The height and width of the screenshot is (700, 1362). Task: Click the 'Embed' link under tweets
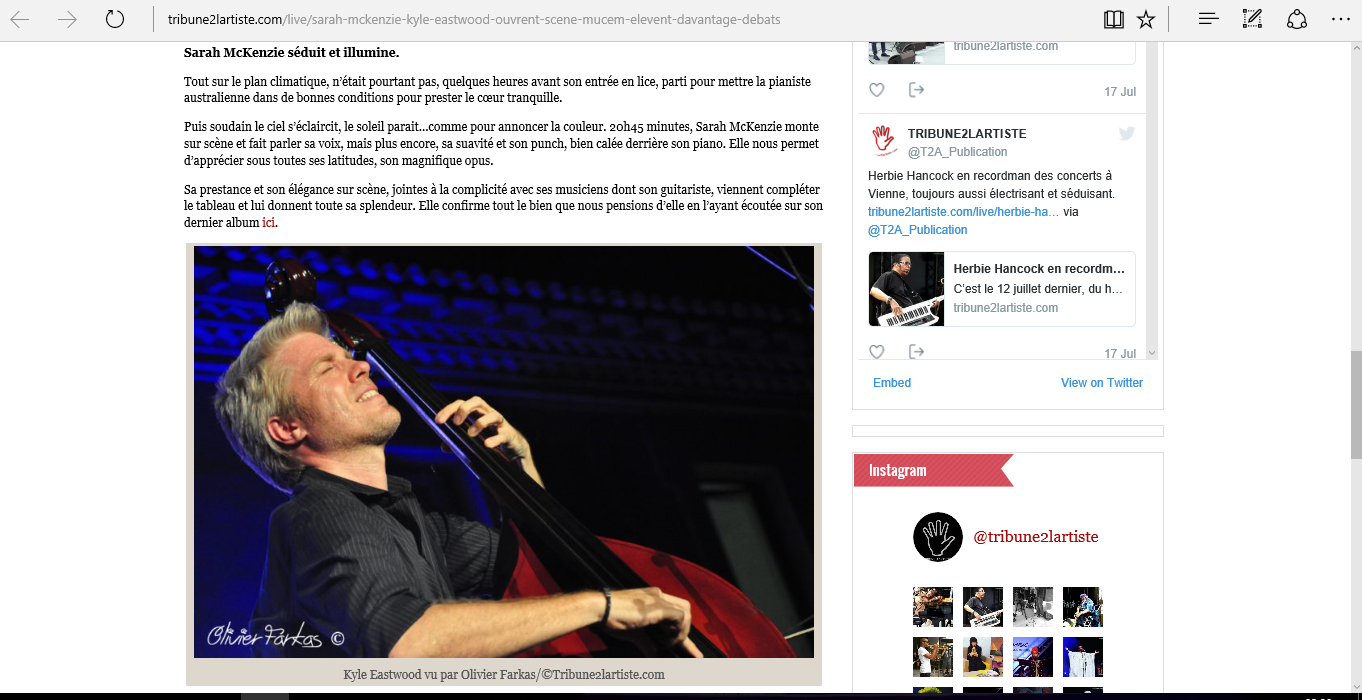tap(892, 383)
